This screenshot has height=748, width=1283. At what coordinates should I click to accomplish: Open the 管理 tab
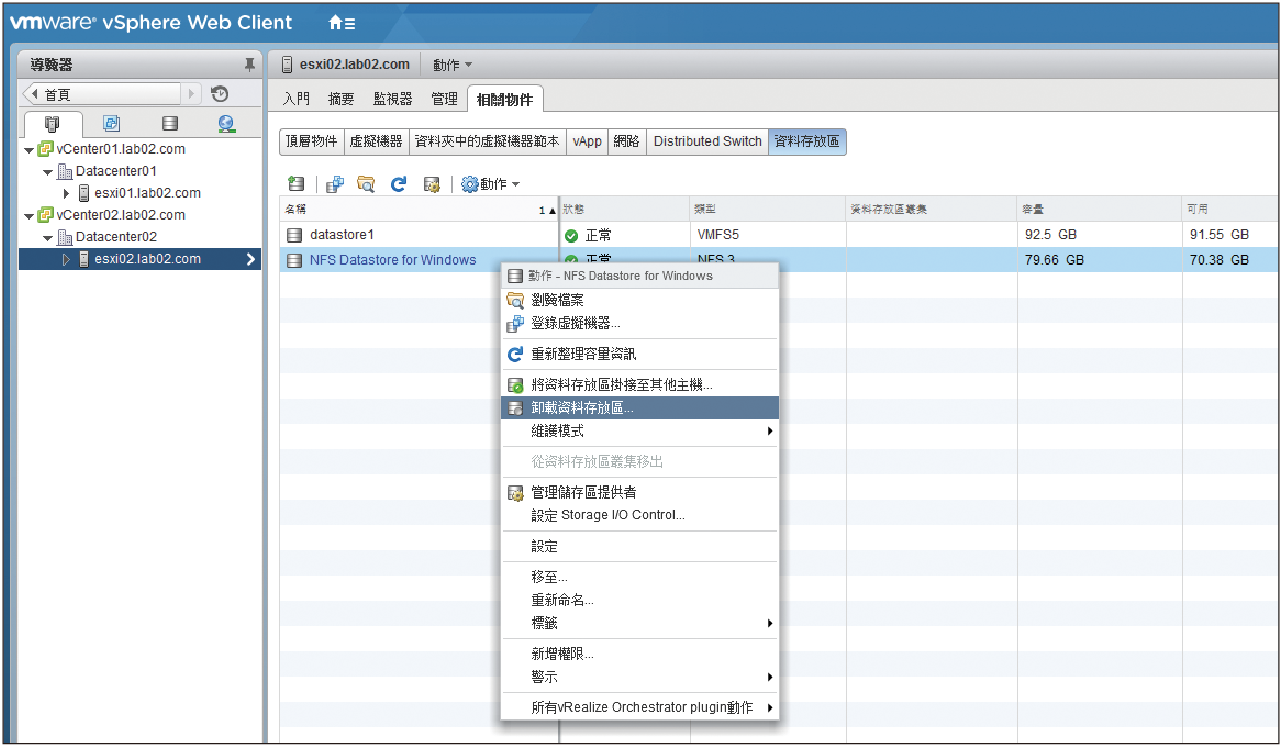(x=444, y=99)
